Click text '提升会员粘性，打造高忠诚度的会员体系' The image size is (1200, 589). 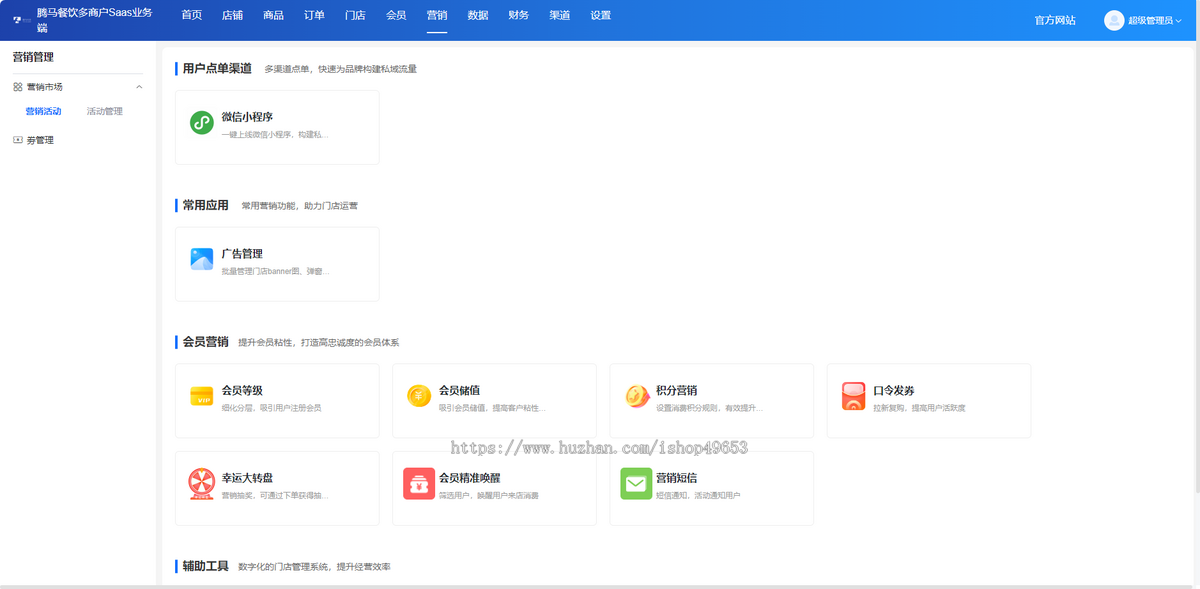[318, 343]
